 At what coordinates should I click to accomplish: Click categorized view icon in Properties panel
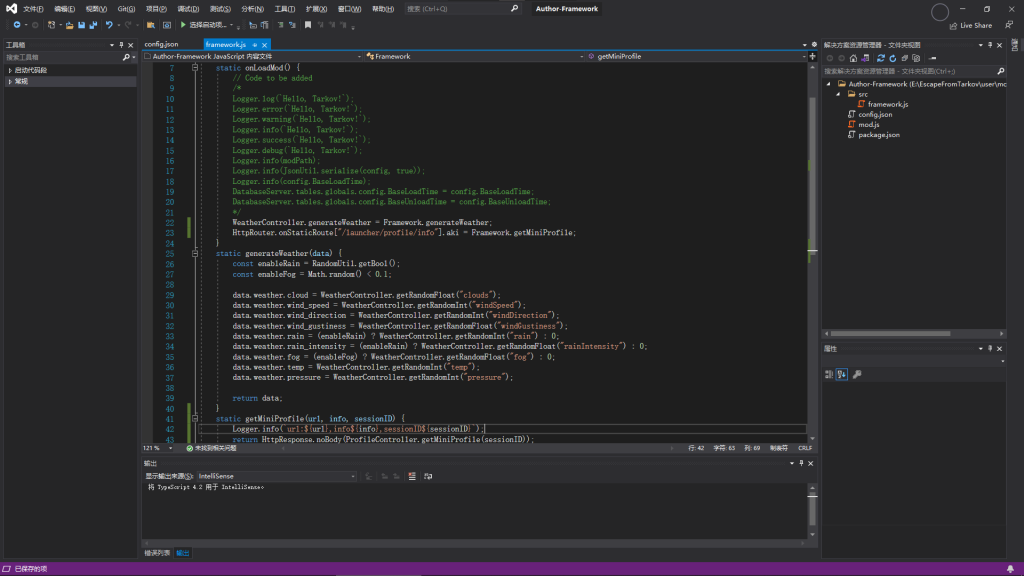click(x=829, y=374)
